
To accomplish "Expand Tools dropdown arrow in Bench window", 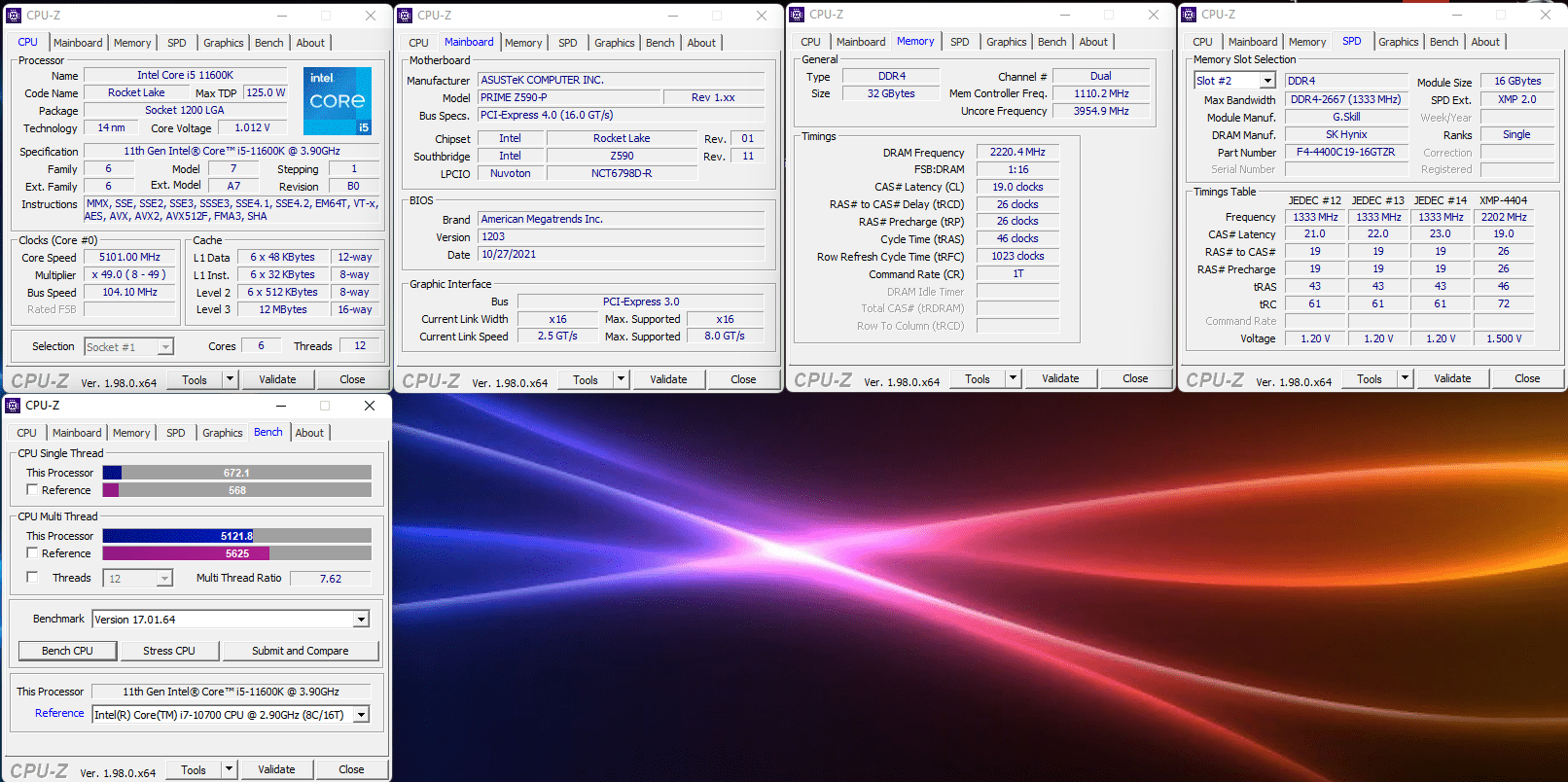I will point(230,769).
